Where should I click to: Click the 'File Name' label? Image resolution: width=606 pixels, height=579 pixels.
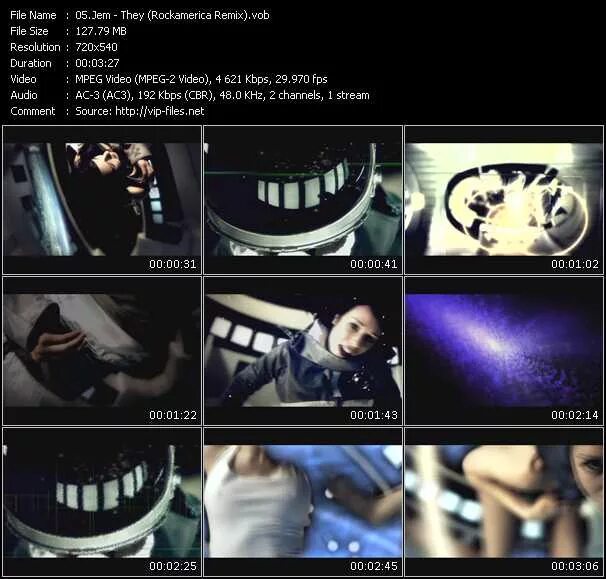coord(33,15)
